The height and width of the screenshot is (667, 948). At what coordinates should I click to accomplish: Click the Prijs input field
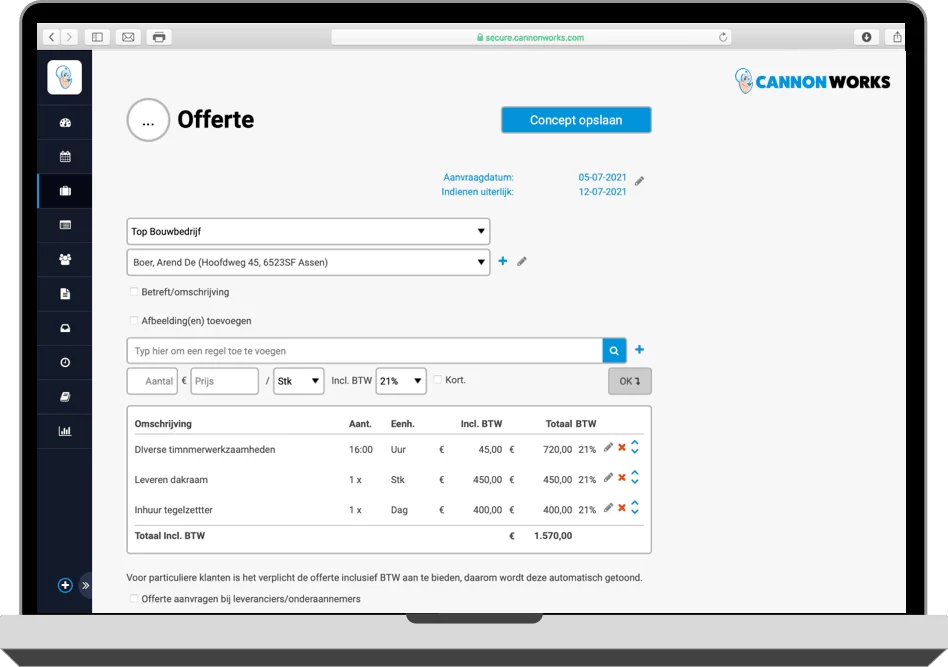[224, 381]
